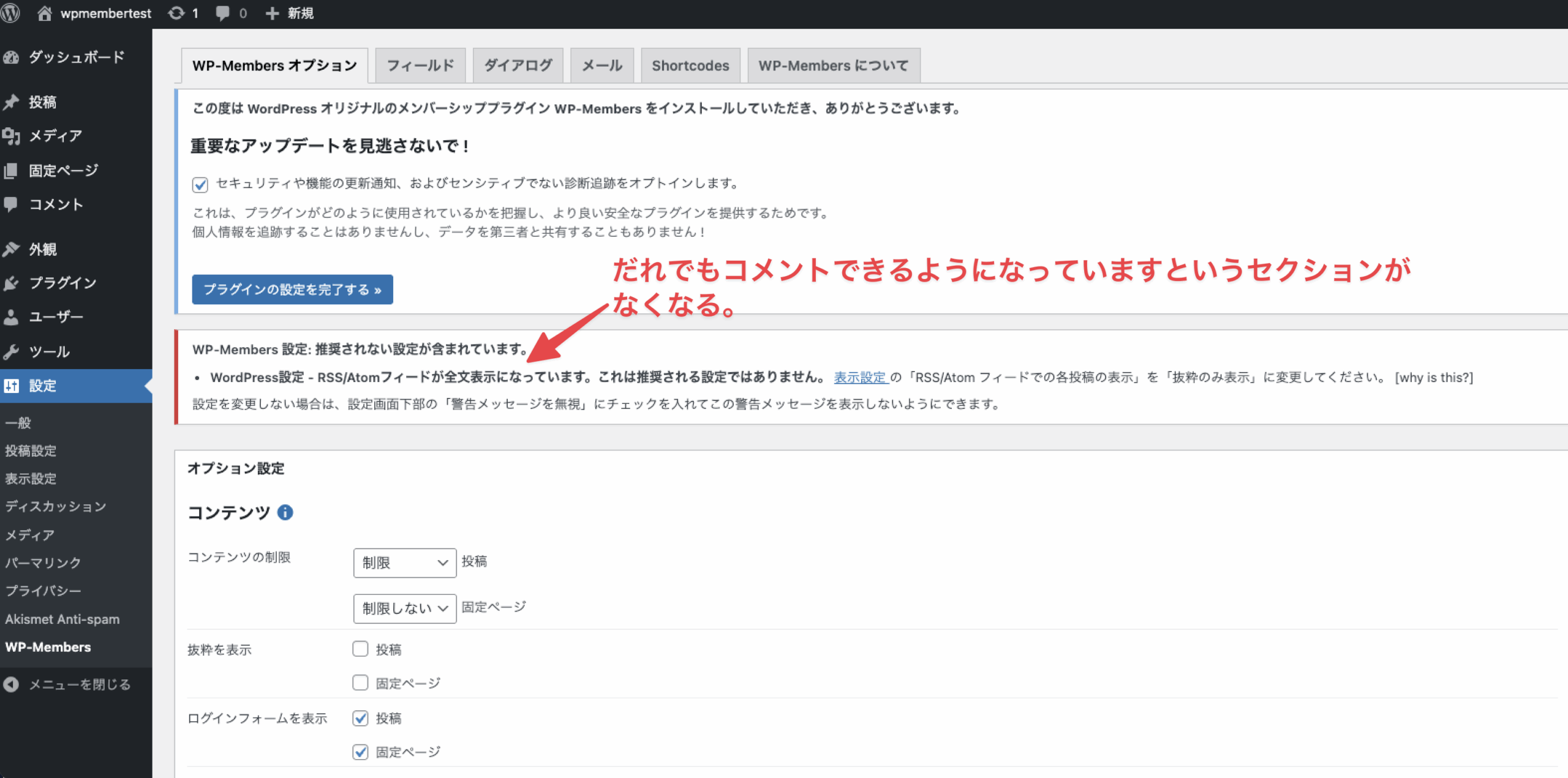Open the 制限しない dropdown for 固定ページ
This screenshot has height=778, width=1568.
click(x=404, y=608)
